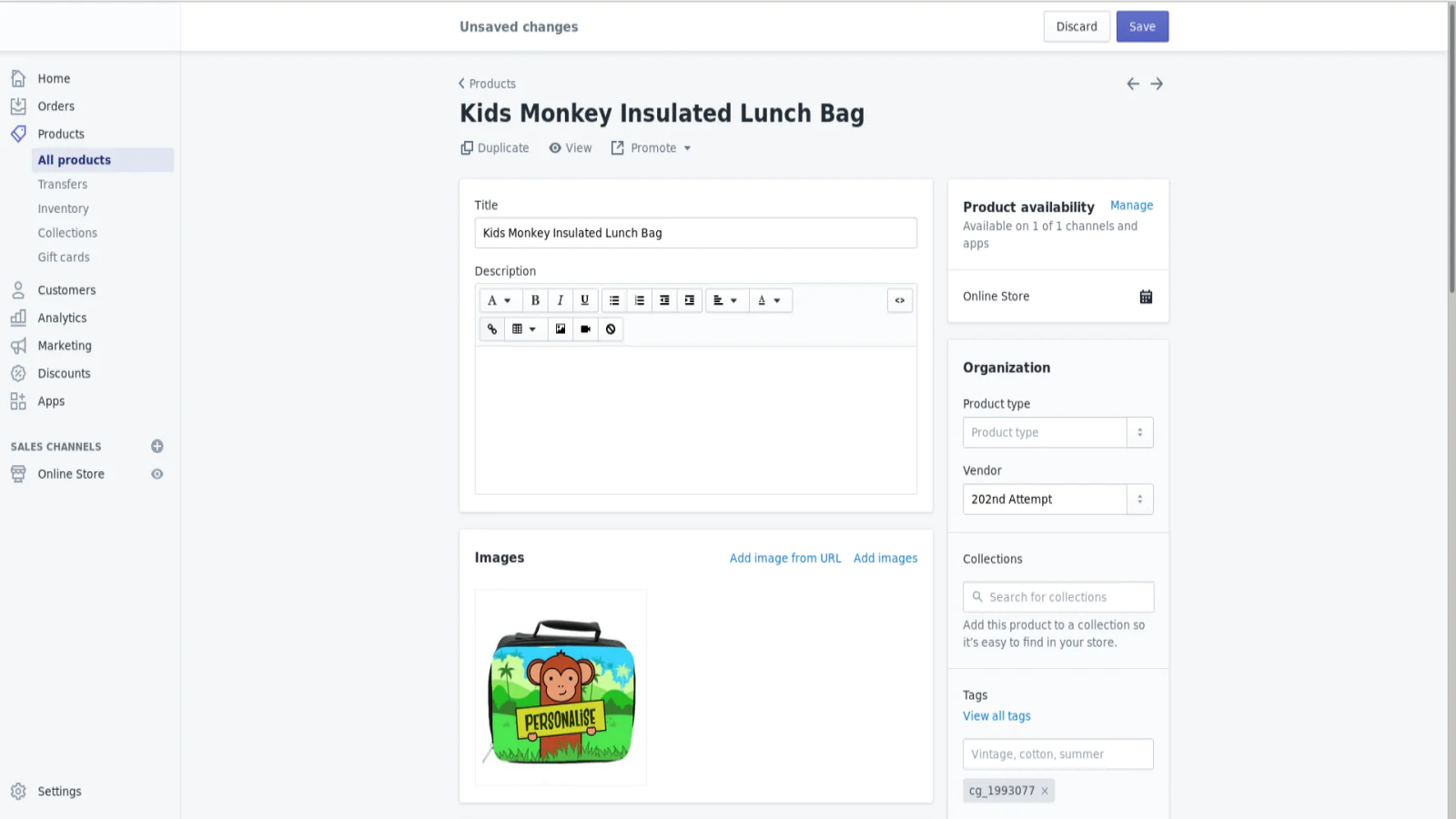
Task: Save the unsaved product changes
Action: coord(1141,26)
